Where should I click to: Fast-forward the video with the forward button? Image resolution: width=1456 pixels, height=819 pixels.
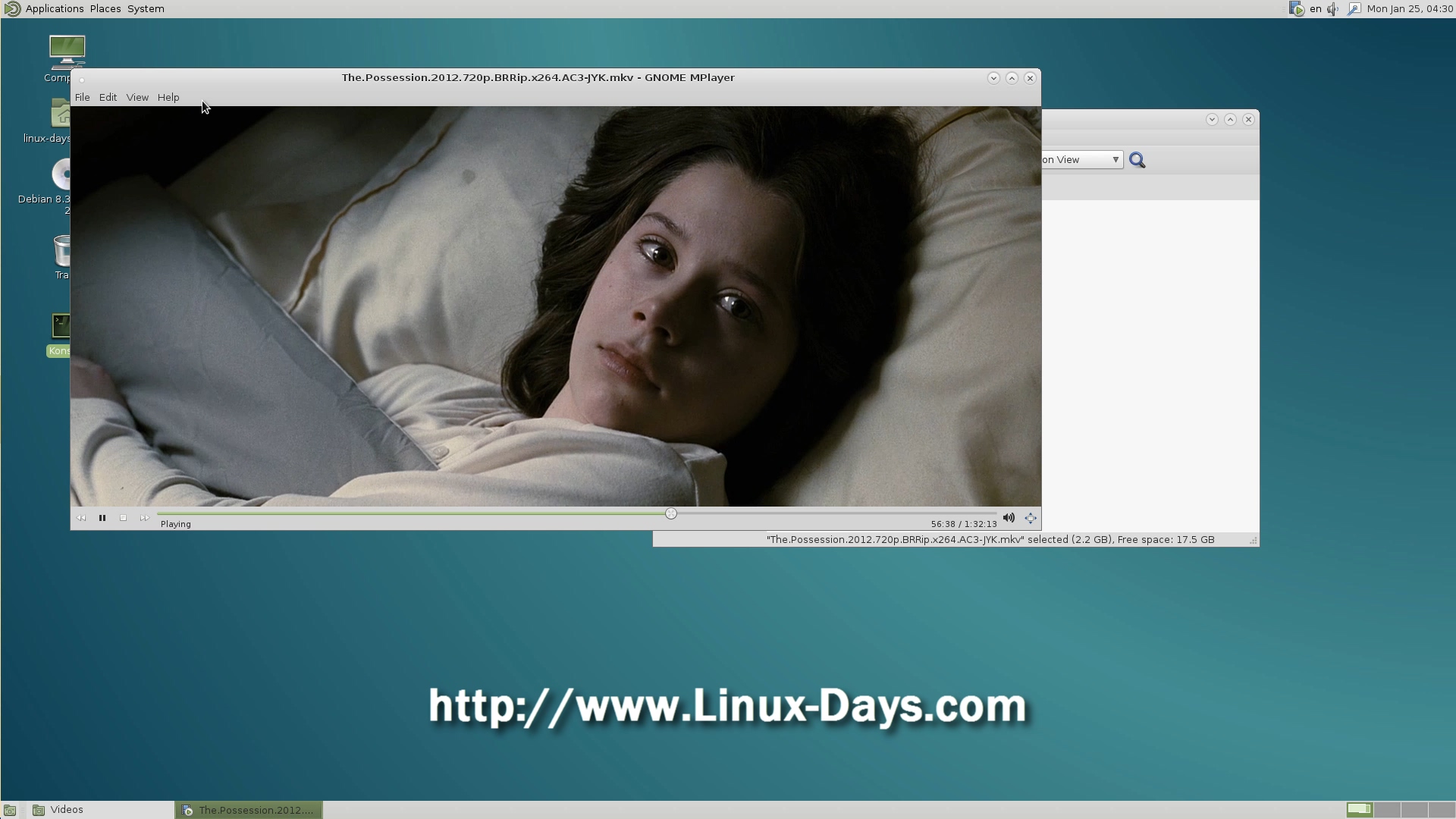pyautogui.click(x=144, y=518)
